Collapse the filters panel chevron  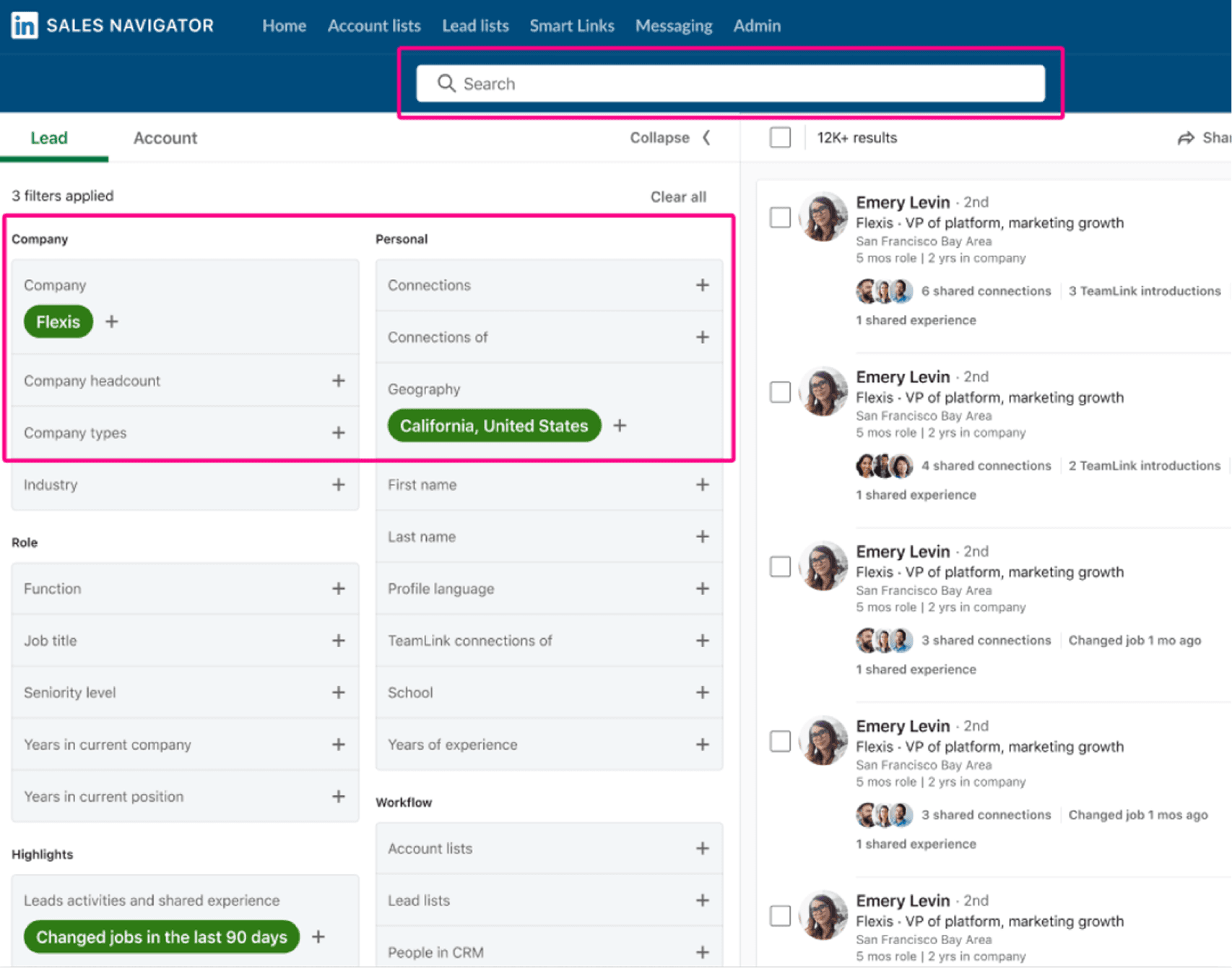(706, 137)
